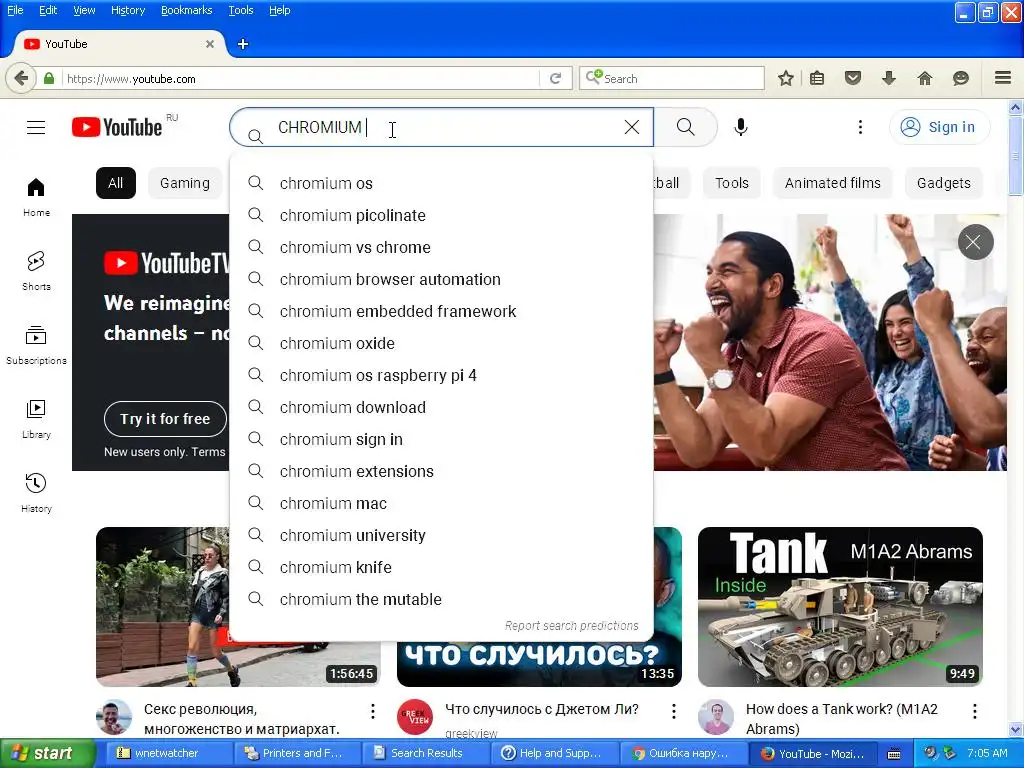The image size is (1024, 768).
Task: Reload the page with the refresh icon
Action: click(x=555, y=78)
